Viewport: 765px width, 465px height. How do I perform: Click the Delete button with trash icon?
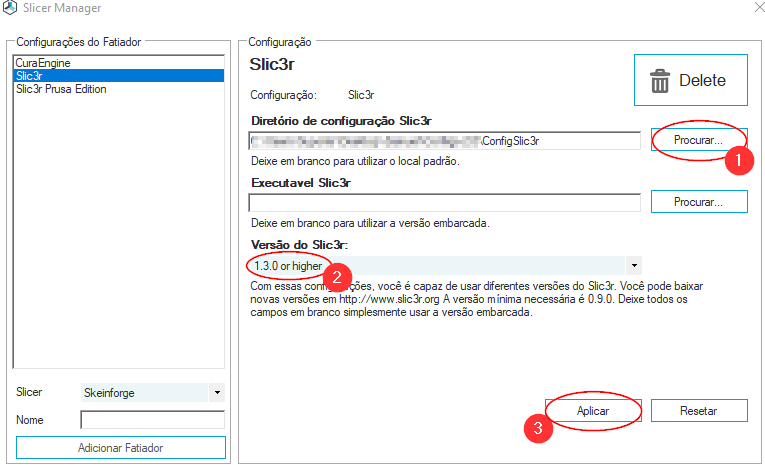tap(690, 80)
